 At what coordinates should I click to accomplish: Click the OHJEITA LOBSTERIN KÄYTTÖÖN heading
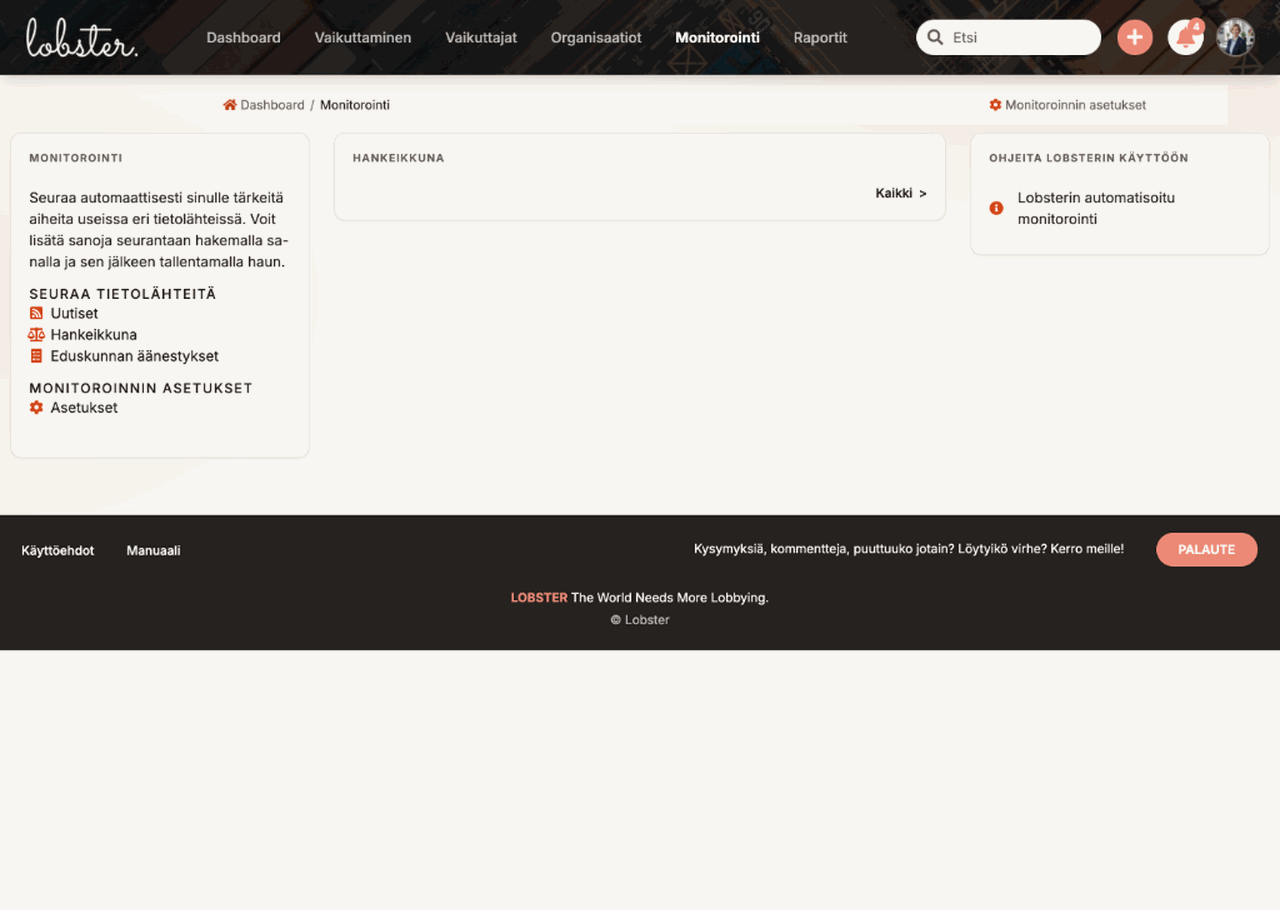click(1089, 158)
